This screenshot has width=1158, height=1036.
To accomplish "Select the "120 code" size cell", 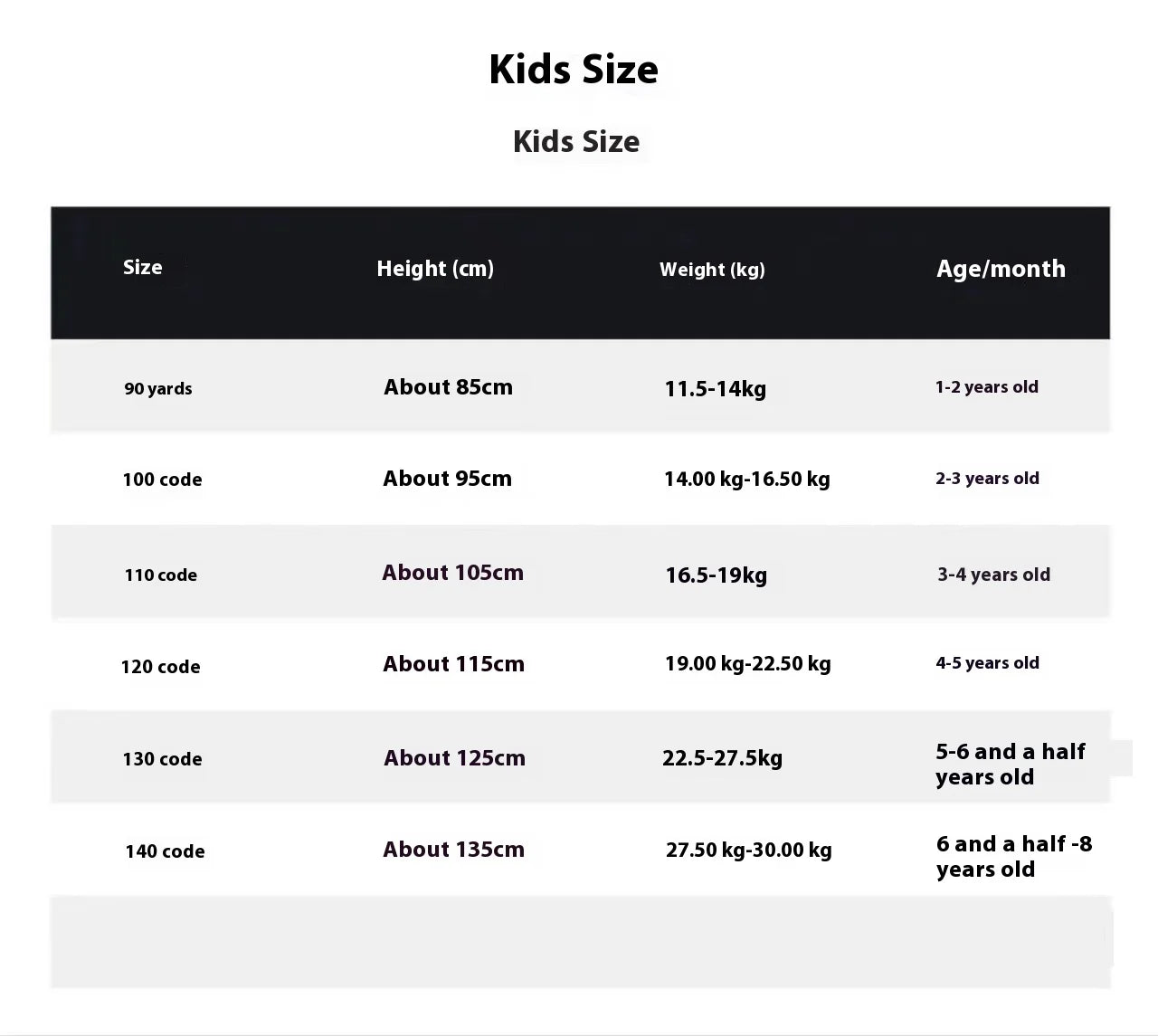I will click(160, 667).
